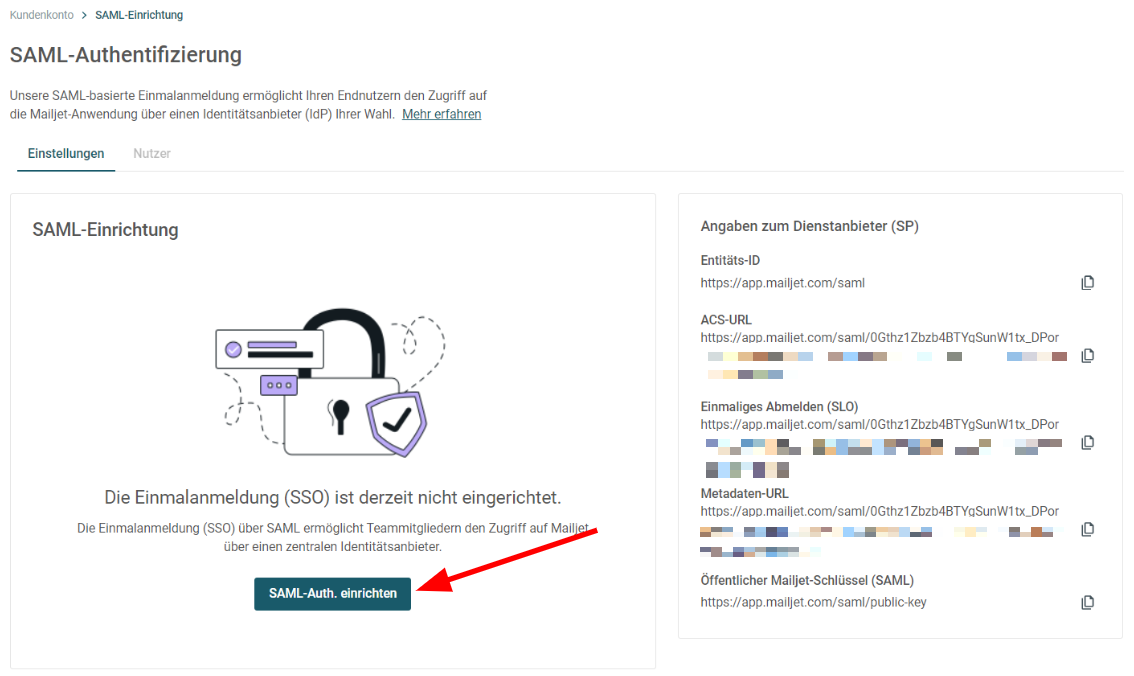
Task: Click the SAML-Auth. einrichten button
Action: coord(333,594)
